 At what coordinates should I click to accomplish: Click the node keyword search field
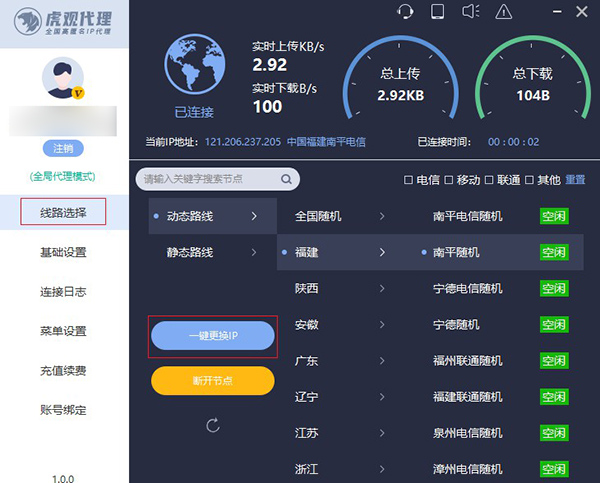click(x=206, y=179)
